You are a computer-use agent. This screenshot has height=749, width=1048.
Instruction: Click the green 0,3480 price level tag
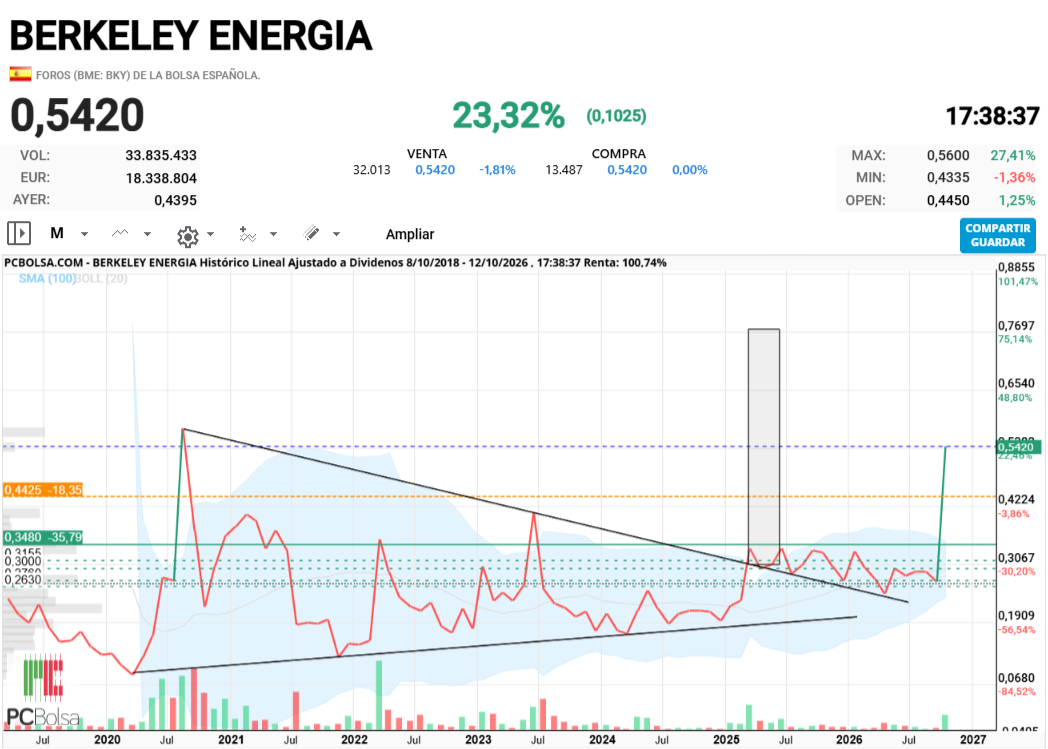coord(43,537)
